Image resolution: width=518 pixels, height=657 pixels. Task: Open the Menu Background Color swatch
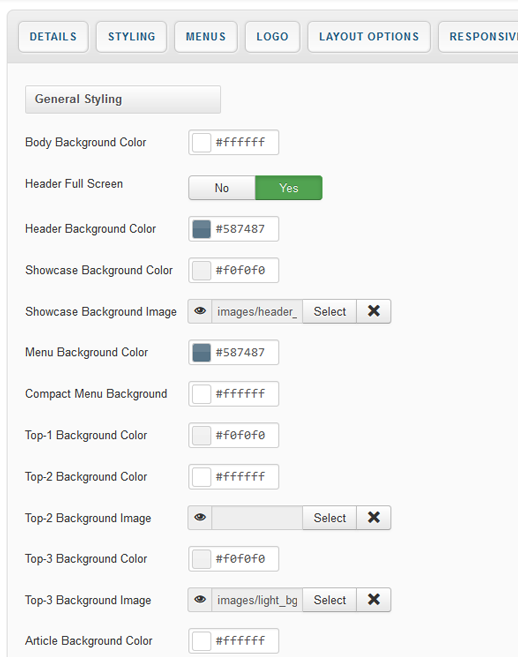click(x=202, y=352)
